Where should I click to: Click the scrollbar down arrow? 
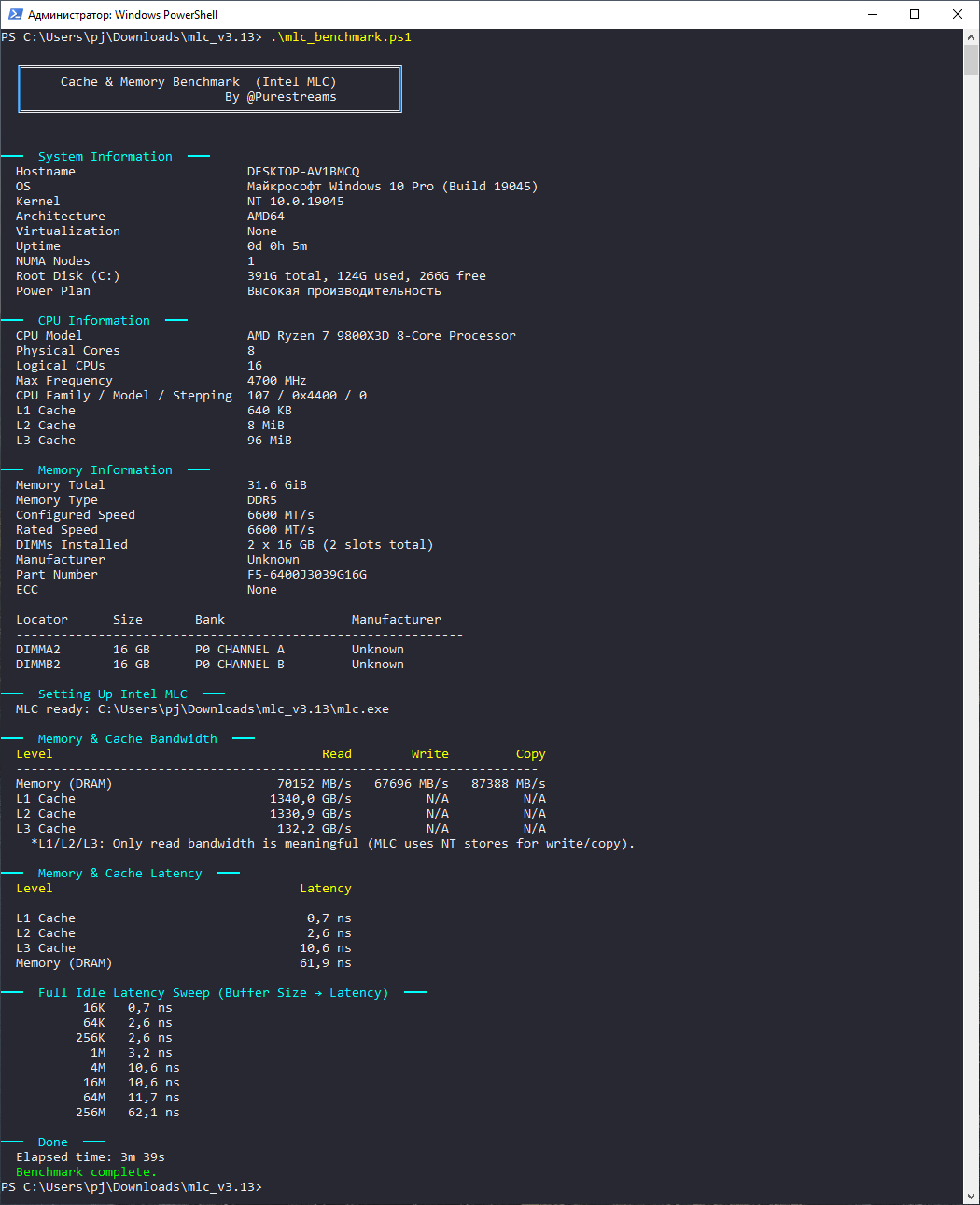coord(971,1197)
